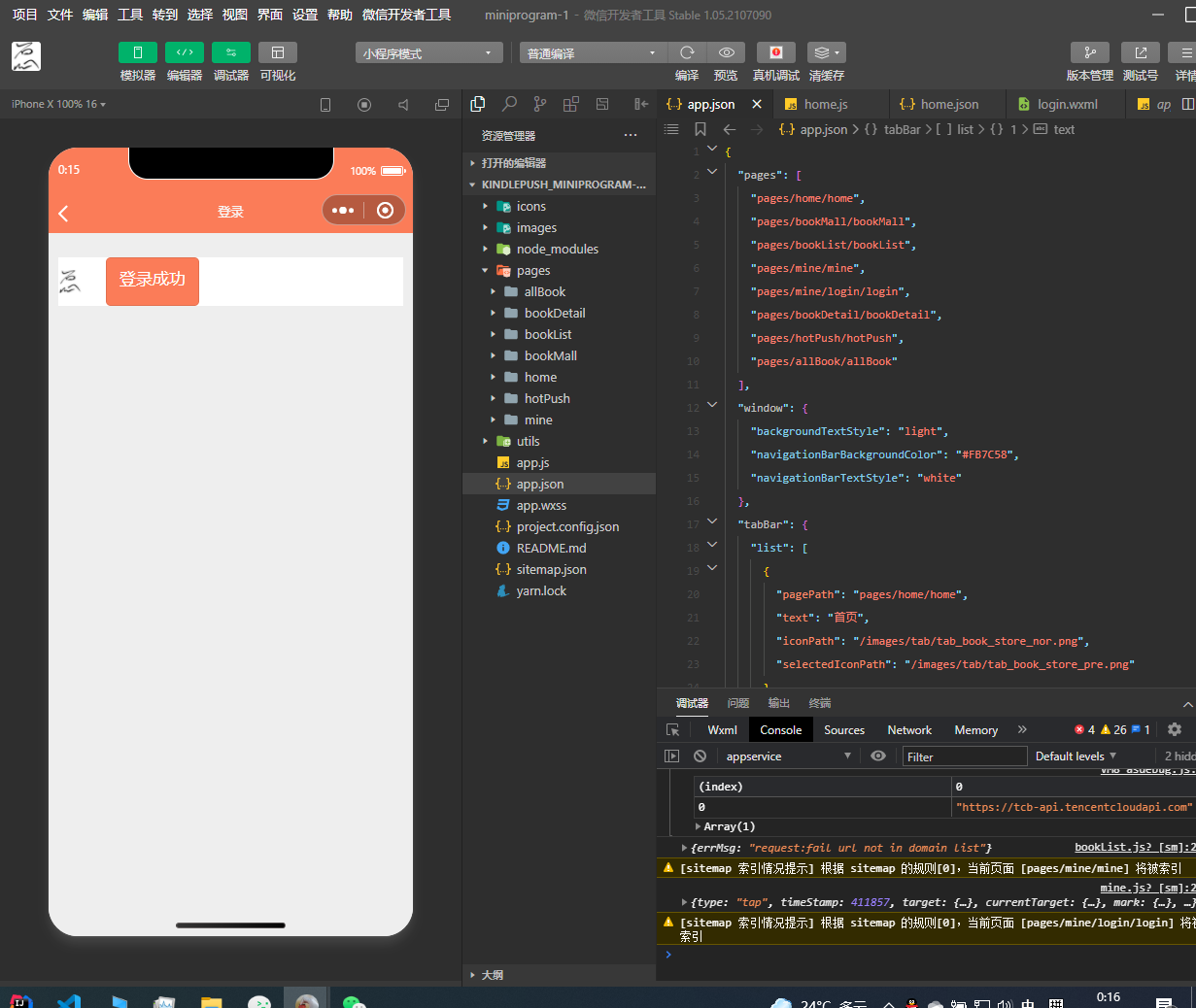This screenshot has width=1196, height=1008.
Task: Close mini program via capsule circle
Action: 385,210
